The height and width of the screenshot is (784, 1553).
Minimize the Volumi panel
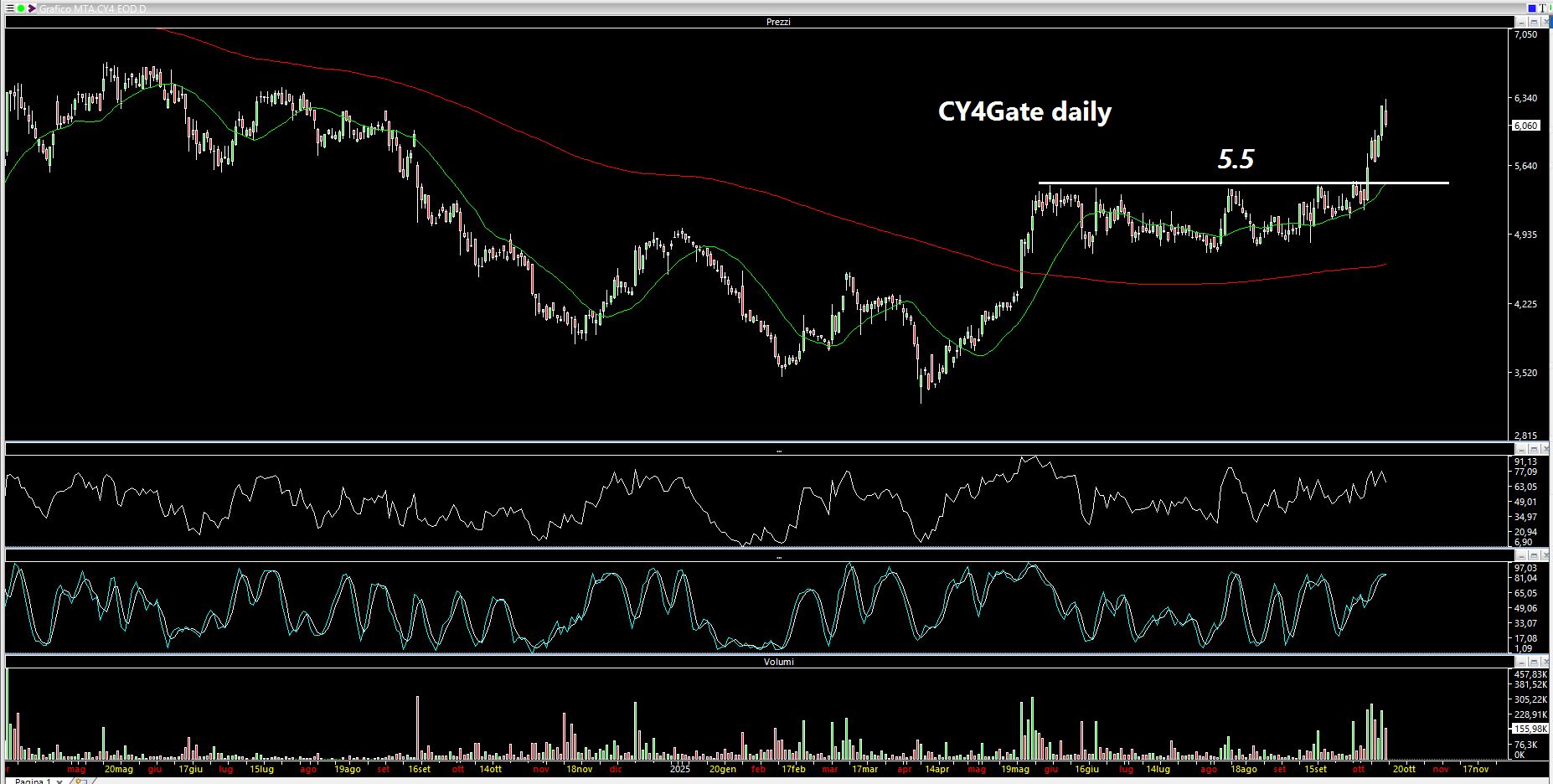tap(1523, 662)
